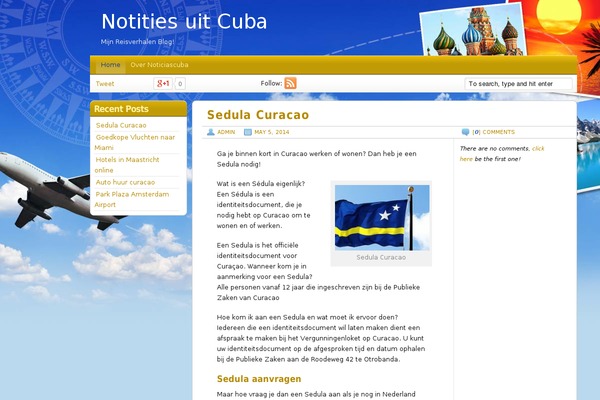
Task: Open the Auto huur curacao post
Action: click(125, 182)
